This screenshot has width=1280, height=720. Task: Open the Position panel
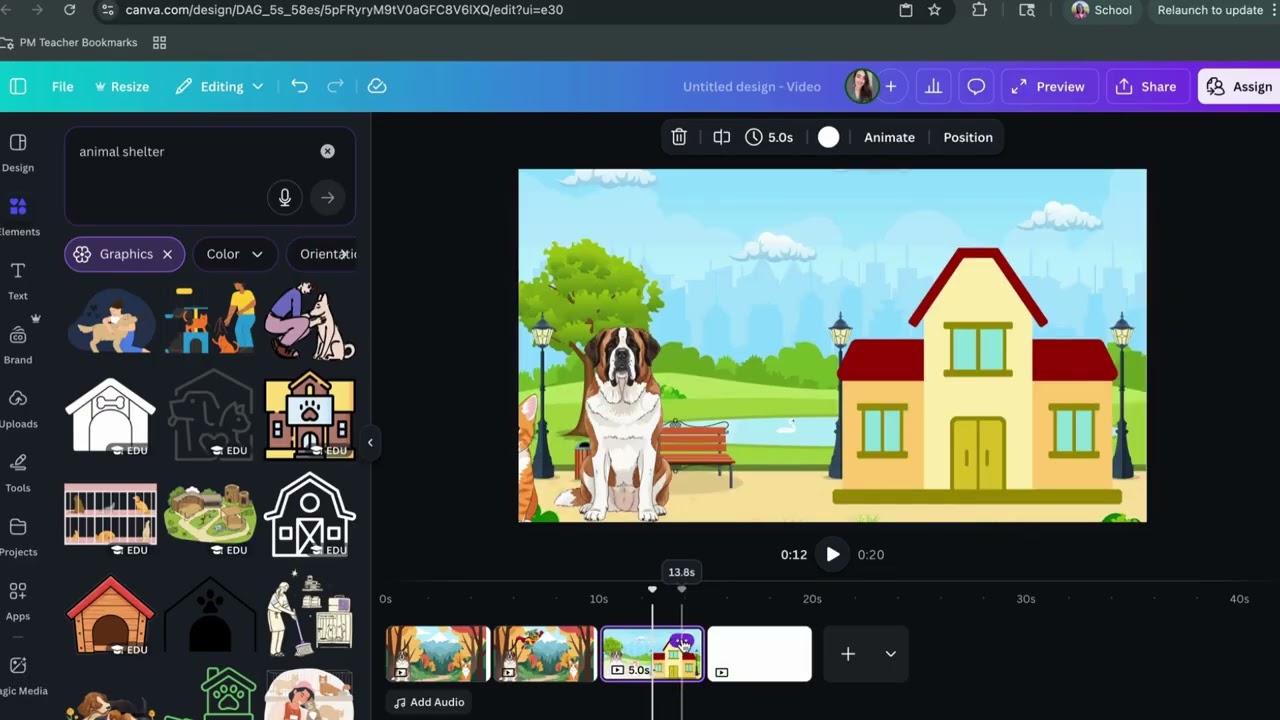(x=968, y=137)
